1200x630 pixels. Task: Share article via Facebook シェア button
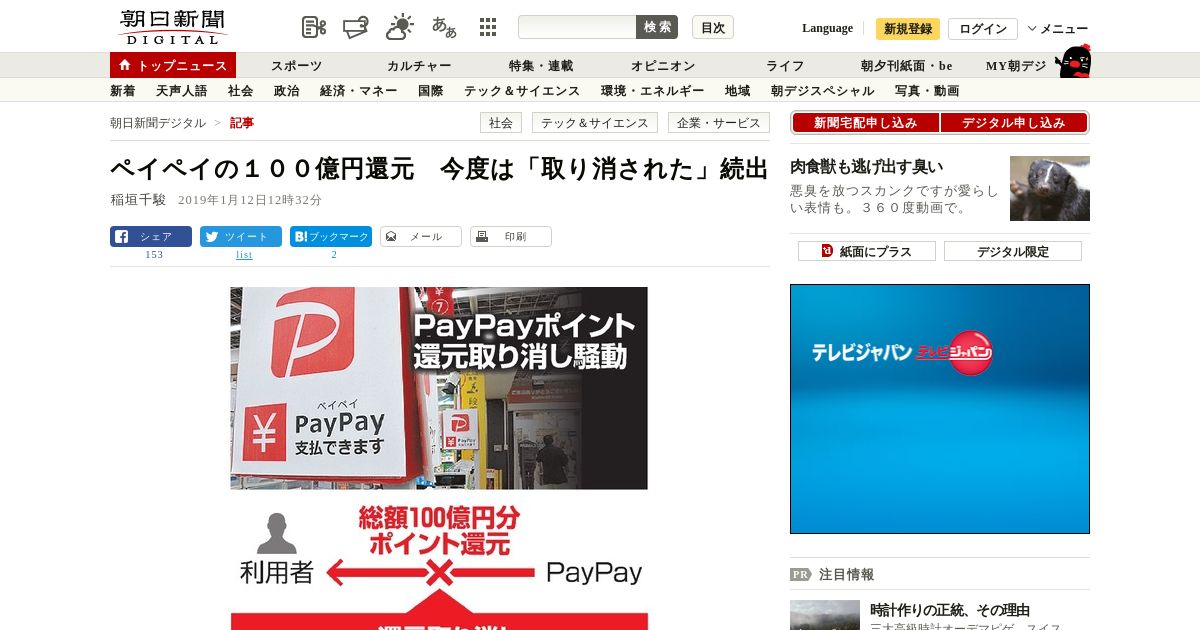(151, 237)
